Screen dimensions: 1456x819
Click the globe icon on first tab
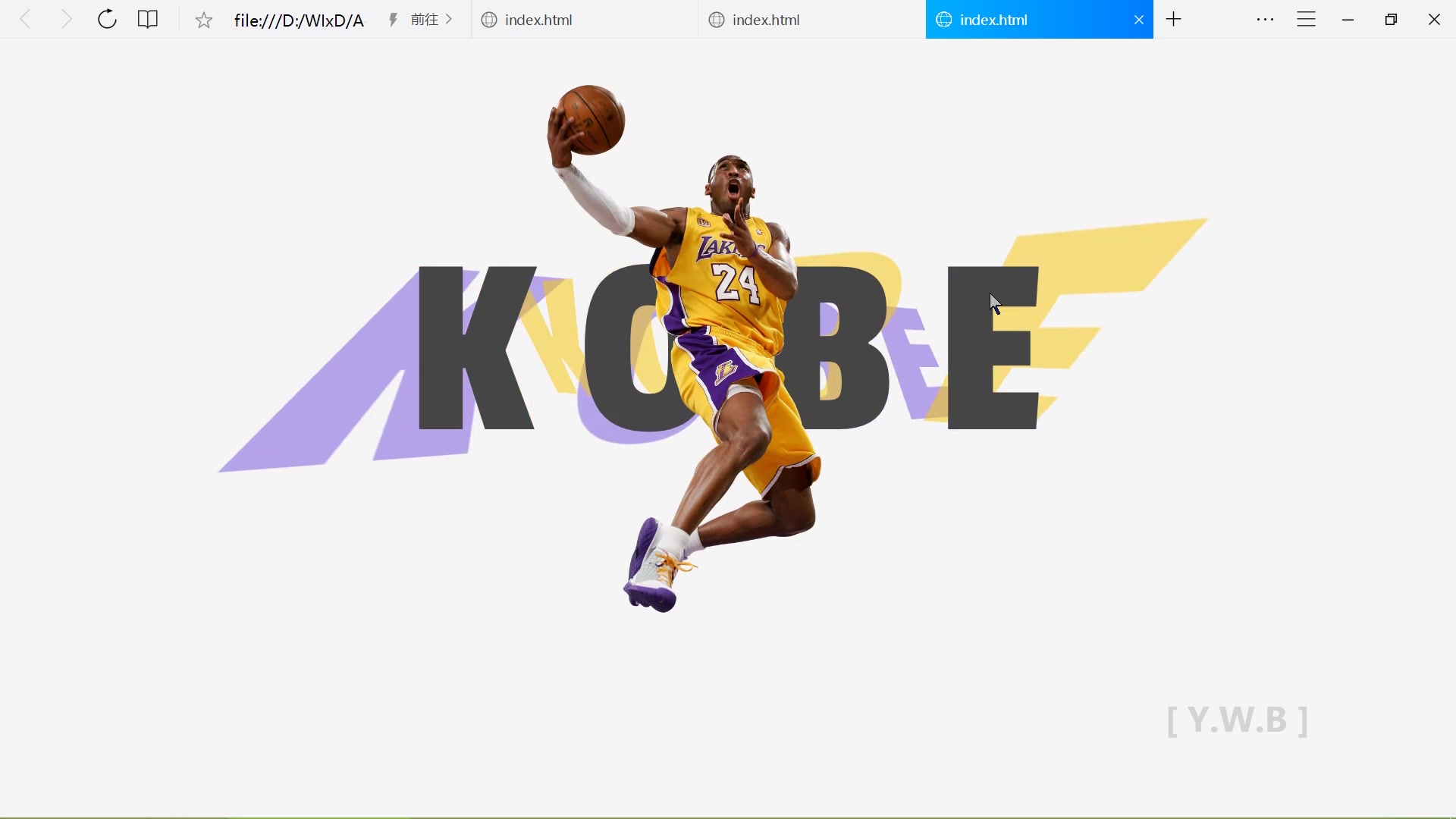tap(490, 20)
